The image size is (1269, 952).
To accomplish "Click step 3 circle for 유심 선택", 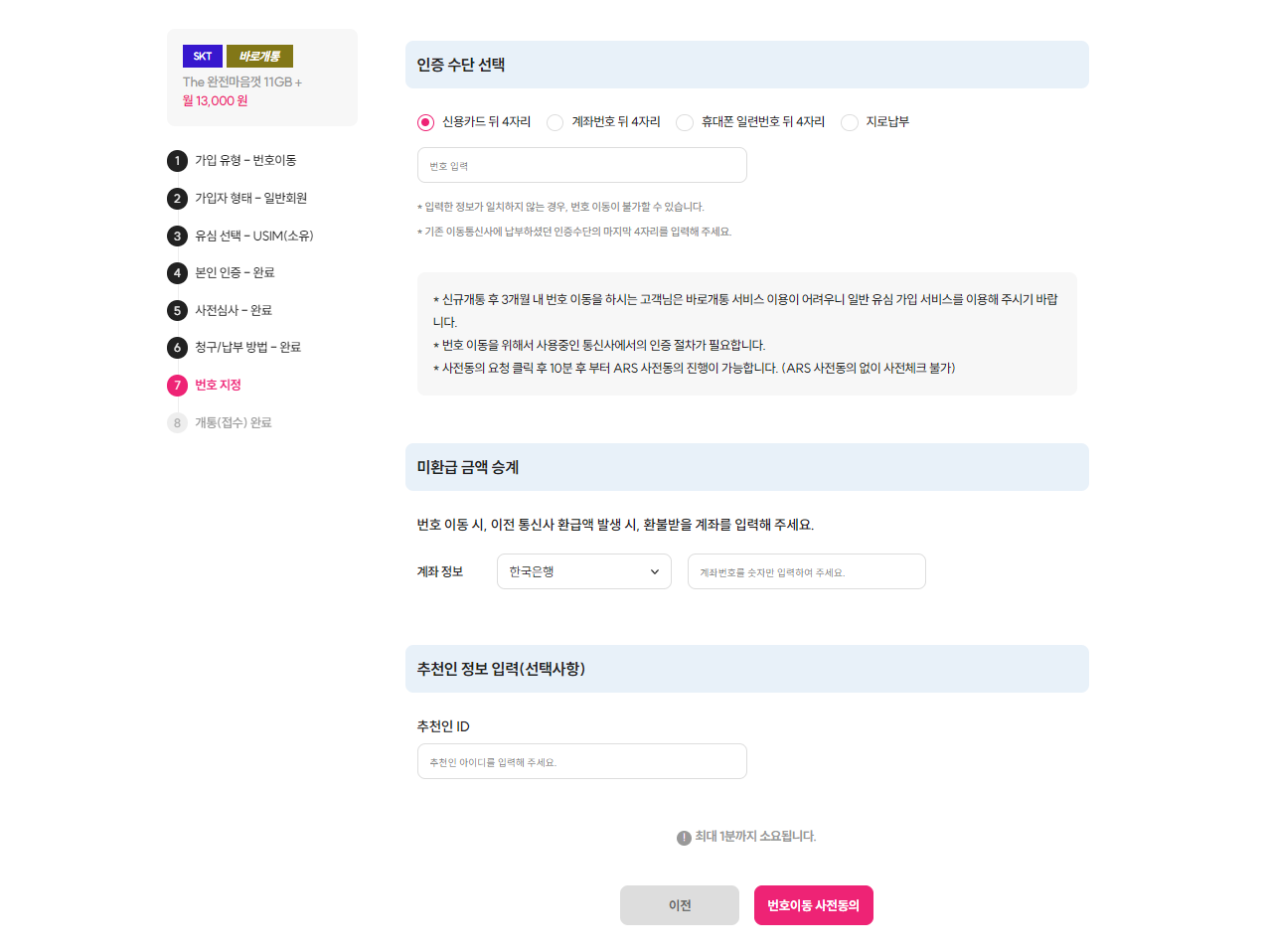I will pyautogui.click(x=177, y=236).
